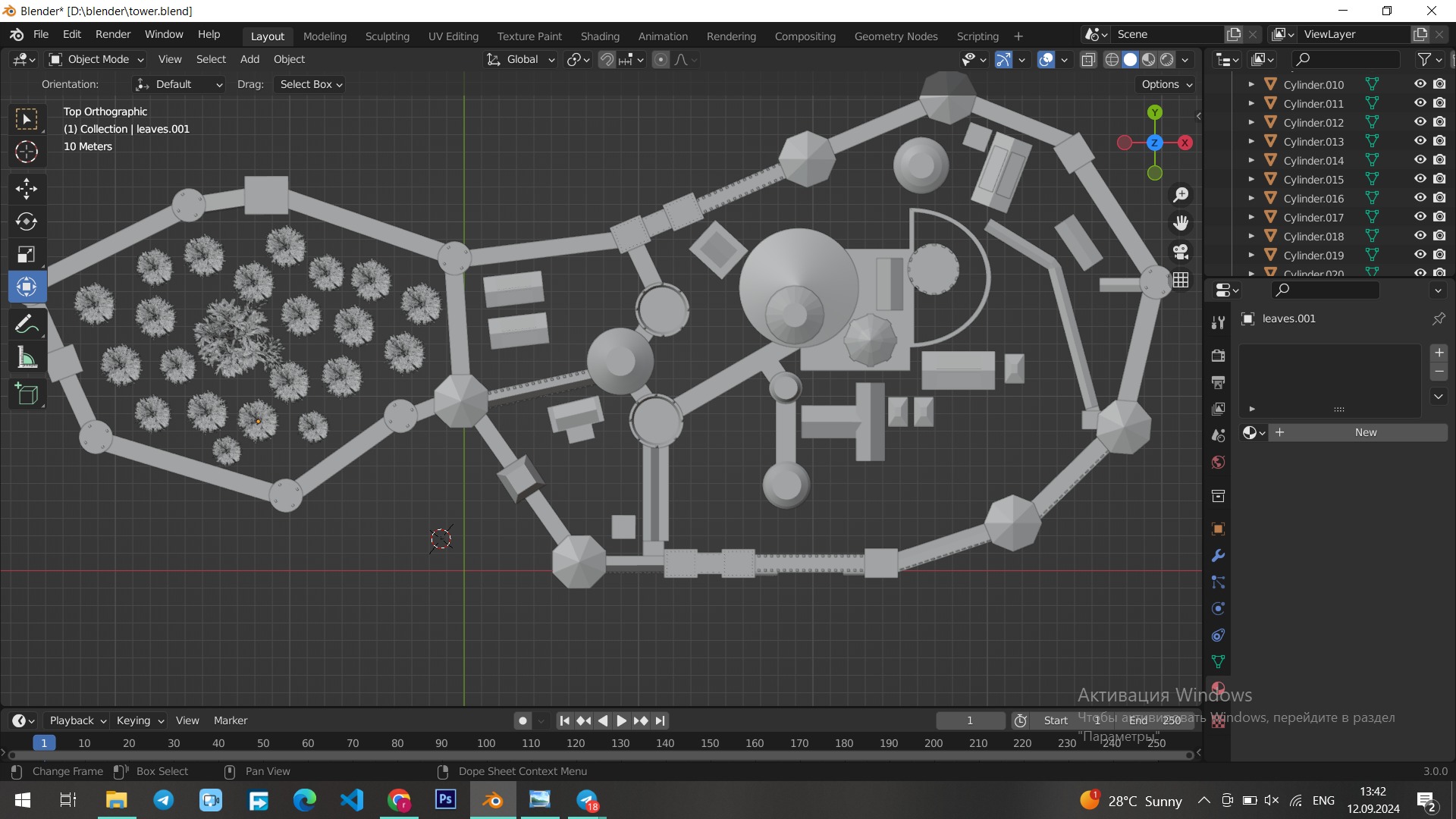
Task: Open the Add menu in viewport header
Action: click(x=249, y=59)
